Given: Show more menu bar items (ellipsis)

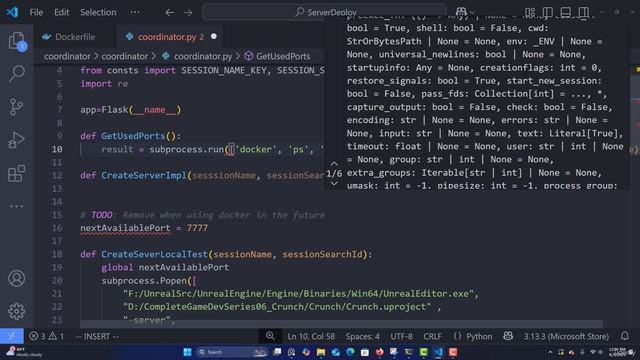Looking at the screenshot, I should point(135,12).
